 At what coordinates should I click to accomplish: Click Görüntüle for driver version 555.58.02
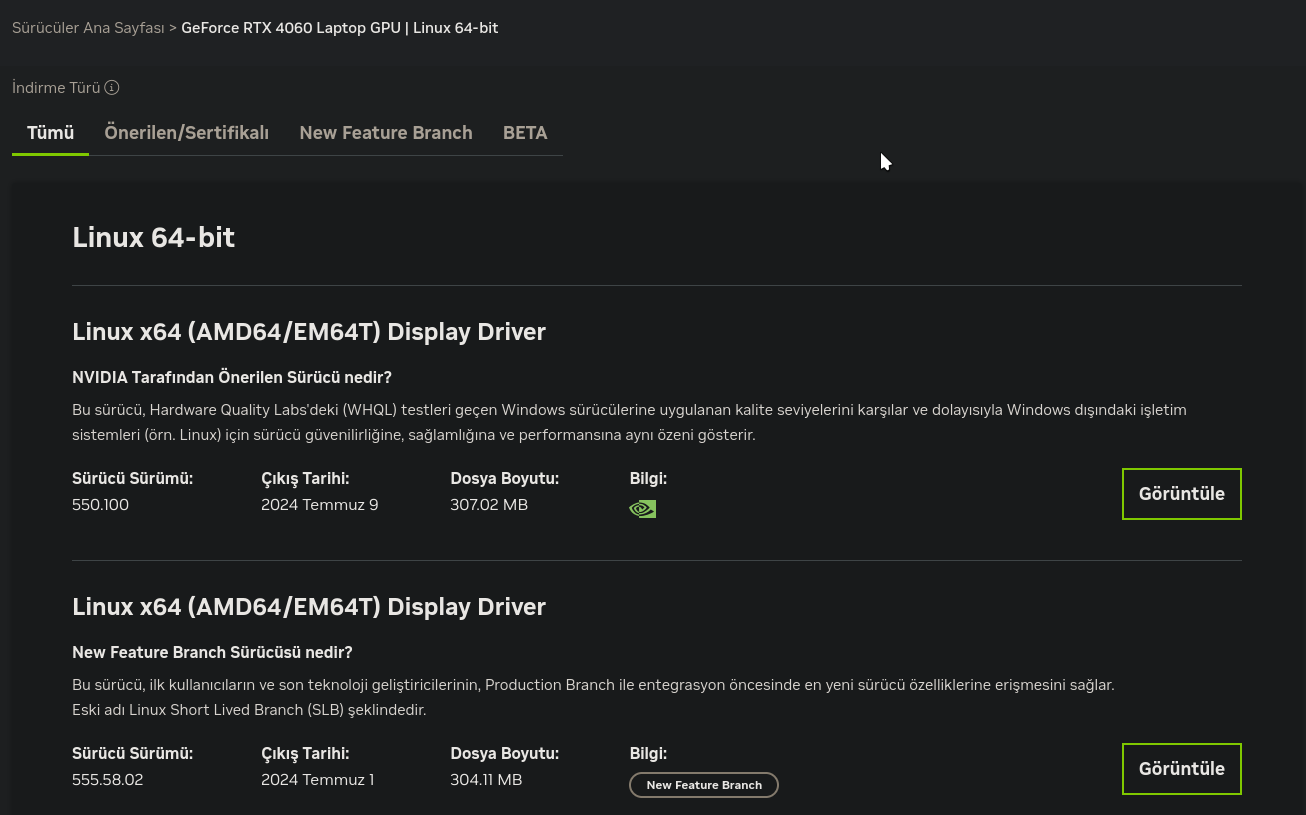pos(1181,769)
